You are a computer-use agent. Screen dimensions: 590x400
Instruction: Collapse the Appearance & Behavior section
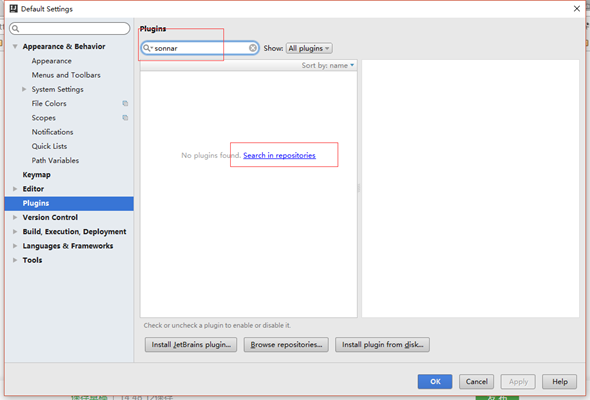pos(15,47)
